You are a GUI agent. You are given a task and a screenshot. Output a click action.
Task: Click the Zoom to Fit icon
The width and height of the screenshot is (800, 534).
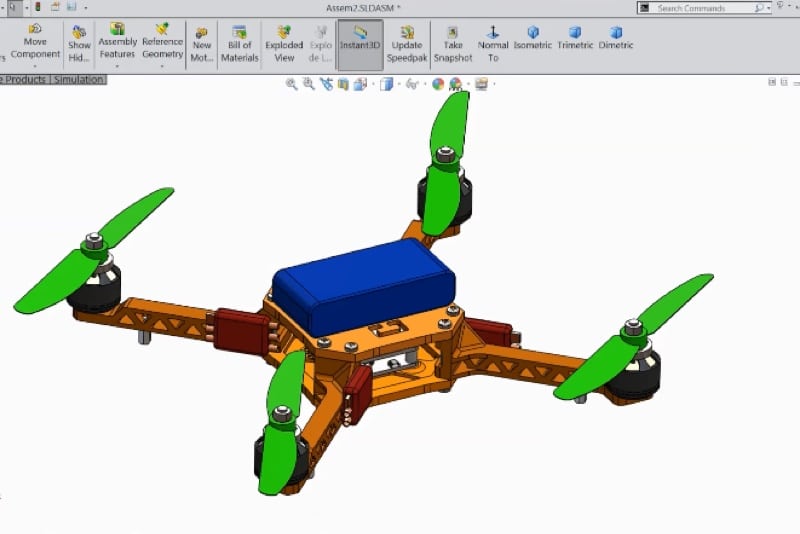291,84
